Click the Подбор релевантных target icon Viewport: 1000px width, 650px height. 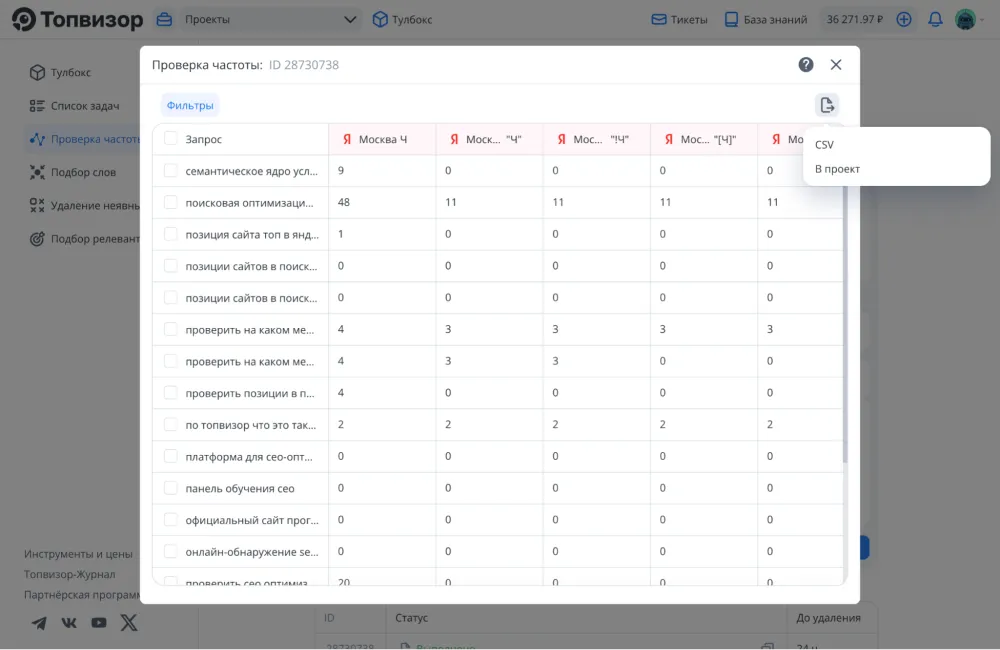point(37,239)
